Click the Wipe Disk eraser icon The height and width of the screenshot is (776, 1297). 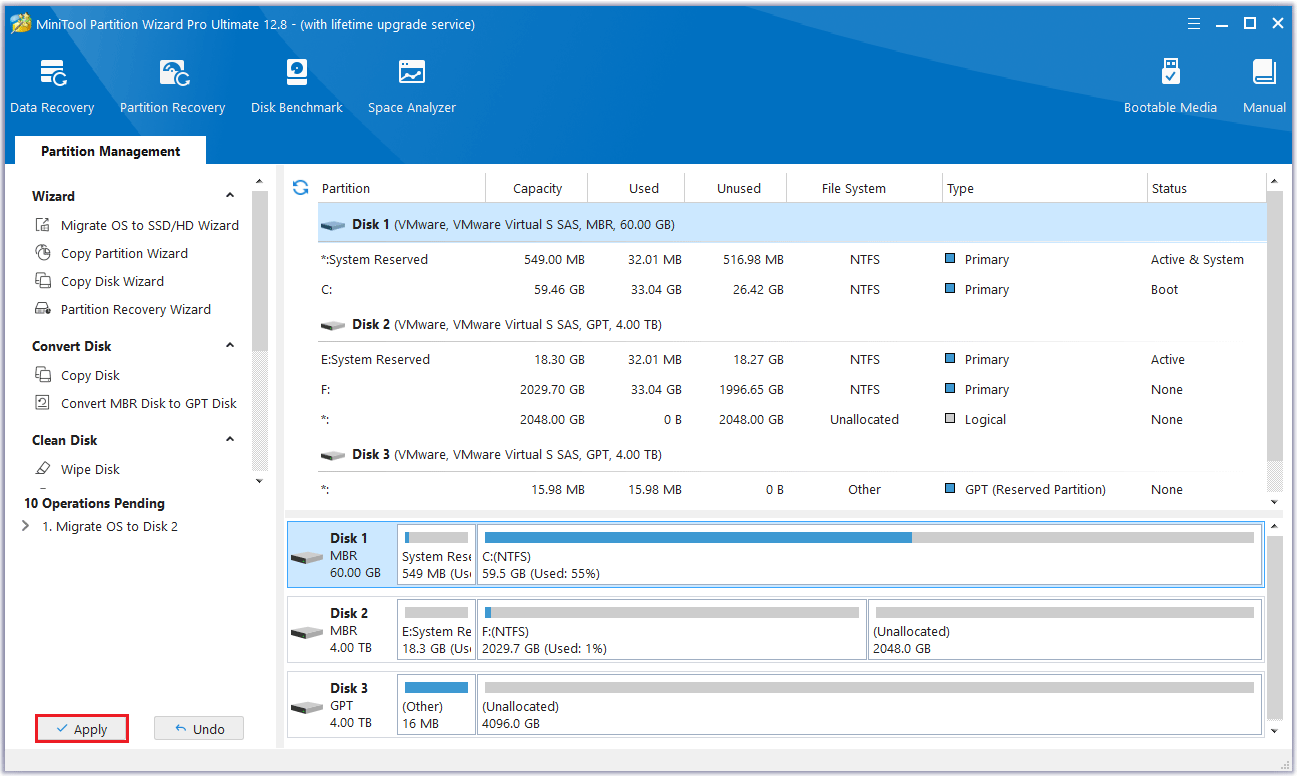pos(42,469)
